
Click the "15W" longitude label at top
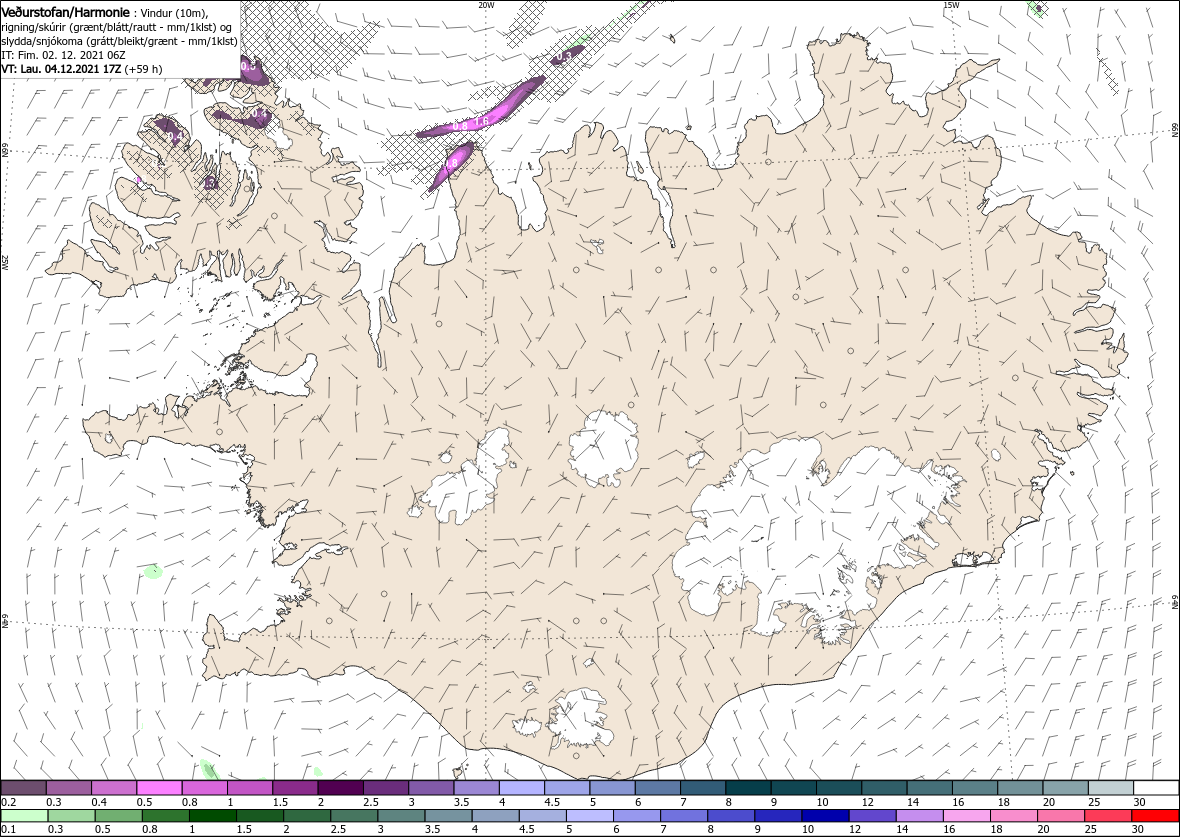click(x=951, y=5)
